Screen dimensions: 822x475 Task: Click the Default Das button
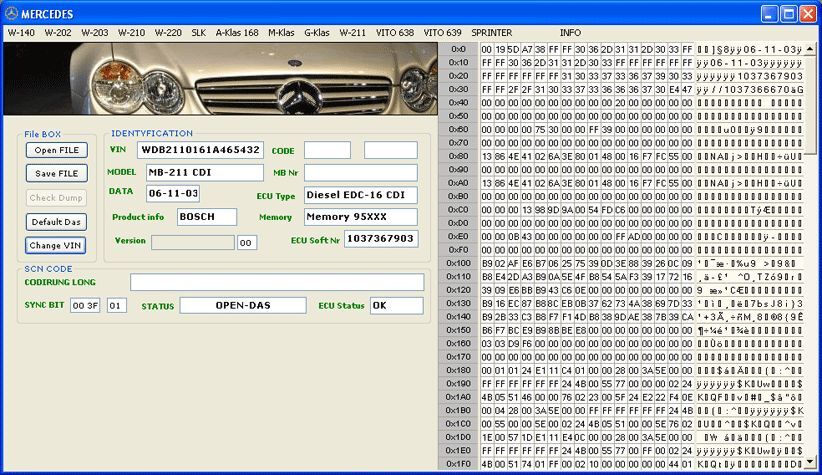[56, 222]
